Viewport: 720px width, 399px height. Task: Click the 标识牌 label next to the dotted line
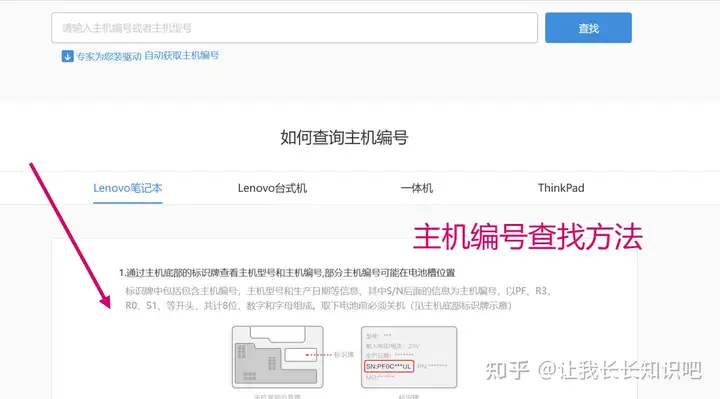point(344,354)
